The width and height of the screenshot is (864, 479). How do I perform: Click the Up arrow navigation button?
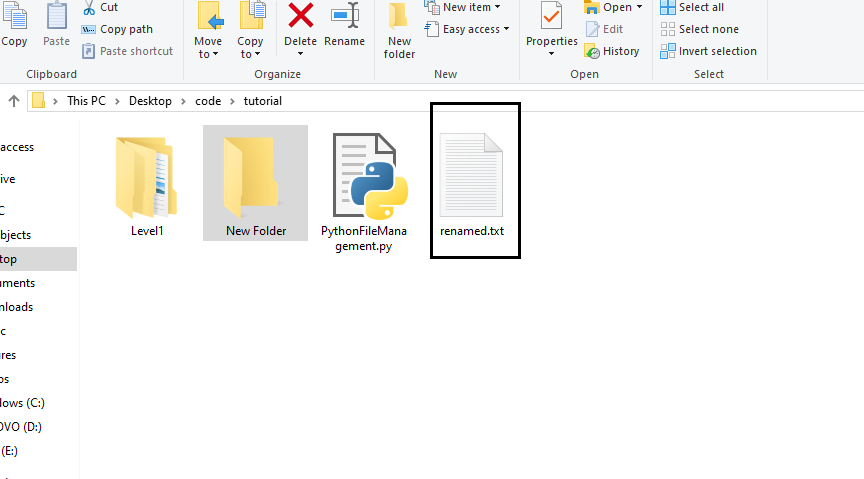pyautogui.click(x=14, y=101)
